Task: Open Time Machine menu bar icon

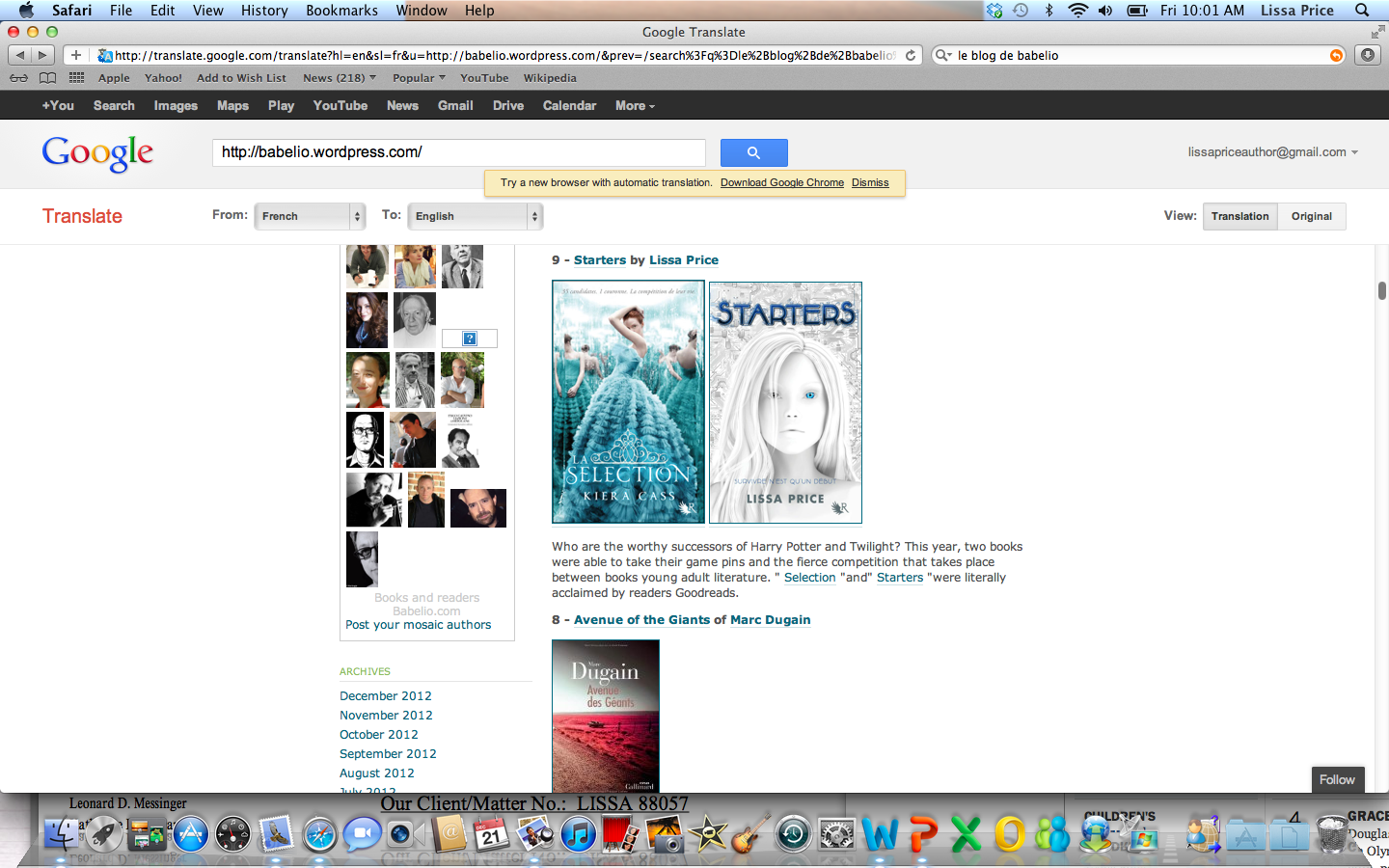Action: pyautogui.click(x=1021, y=11)
